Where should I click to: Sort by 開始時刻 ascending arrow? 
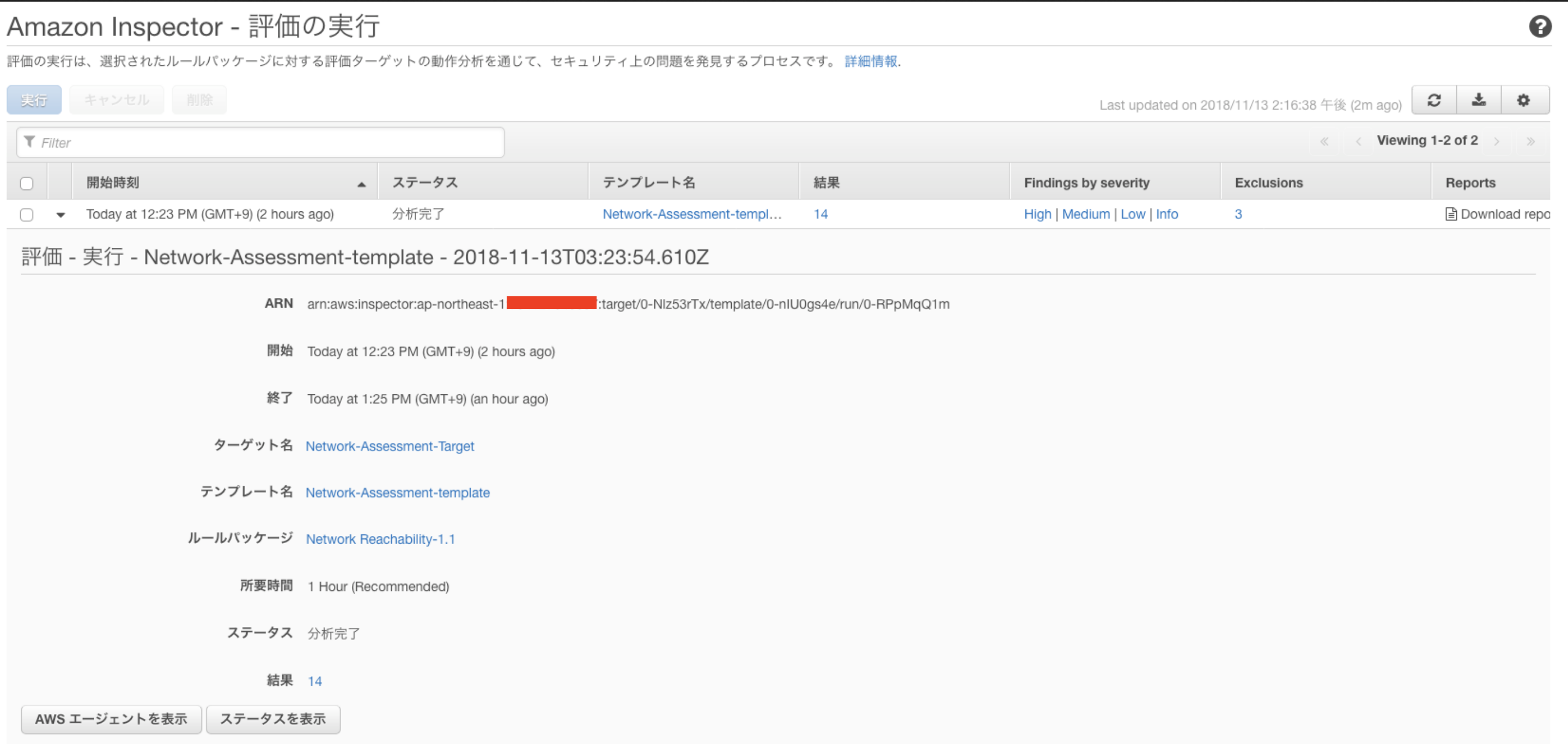click(362, 184)
